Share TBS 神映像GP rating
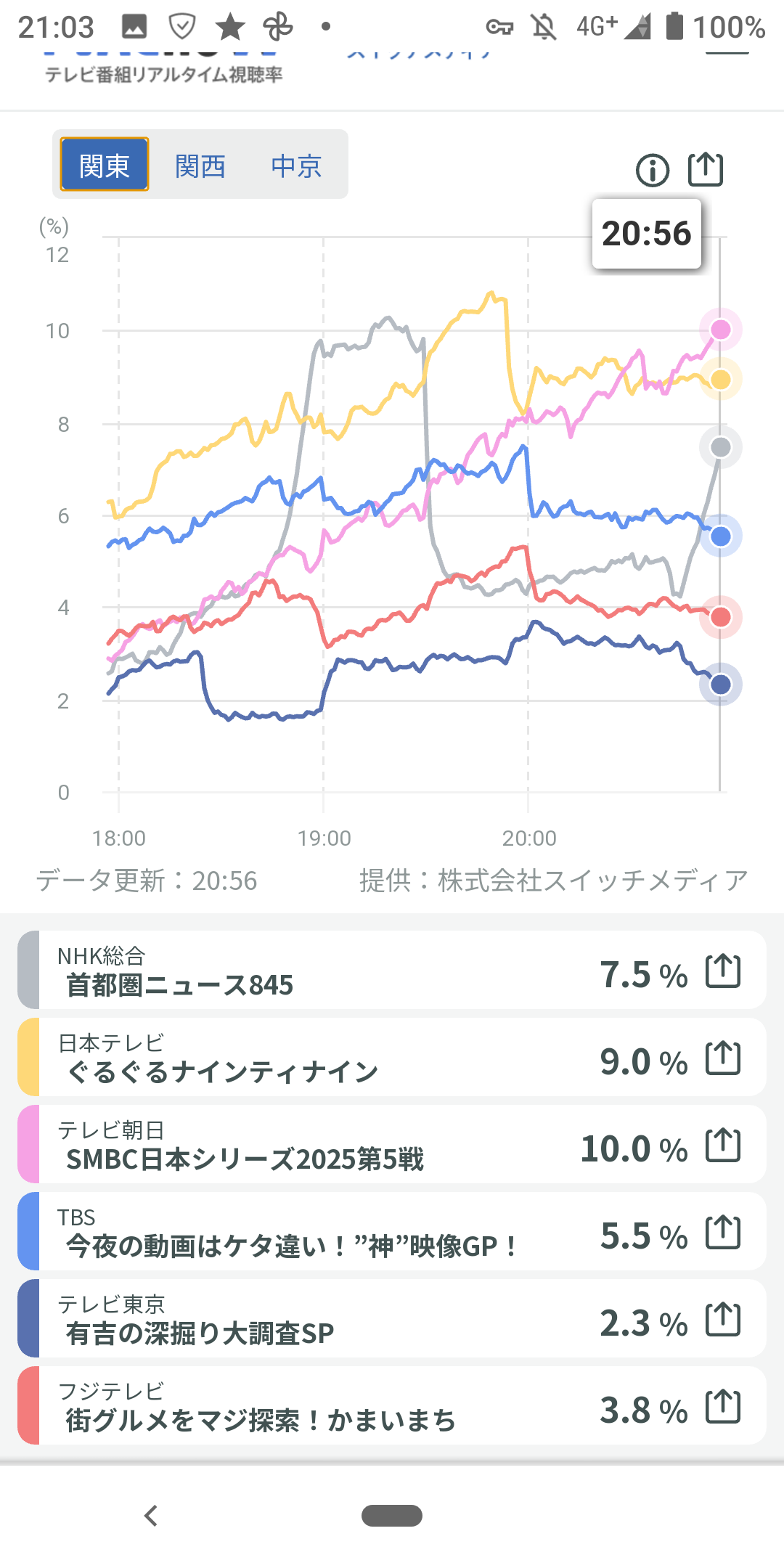This screenshot has height=1568, width=784. [723, 1233]
